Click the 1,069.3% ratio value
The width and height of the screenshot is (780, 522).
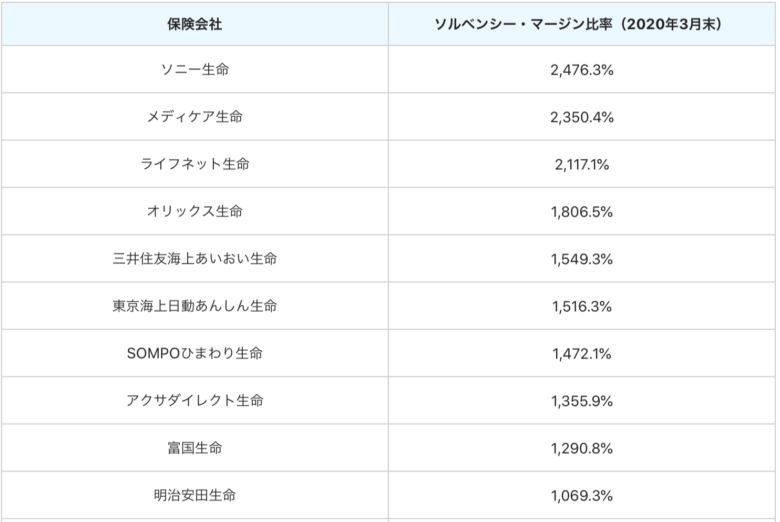582,496
